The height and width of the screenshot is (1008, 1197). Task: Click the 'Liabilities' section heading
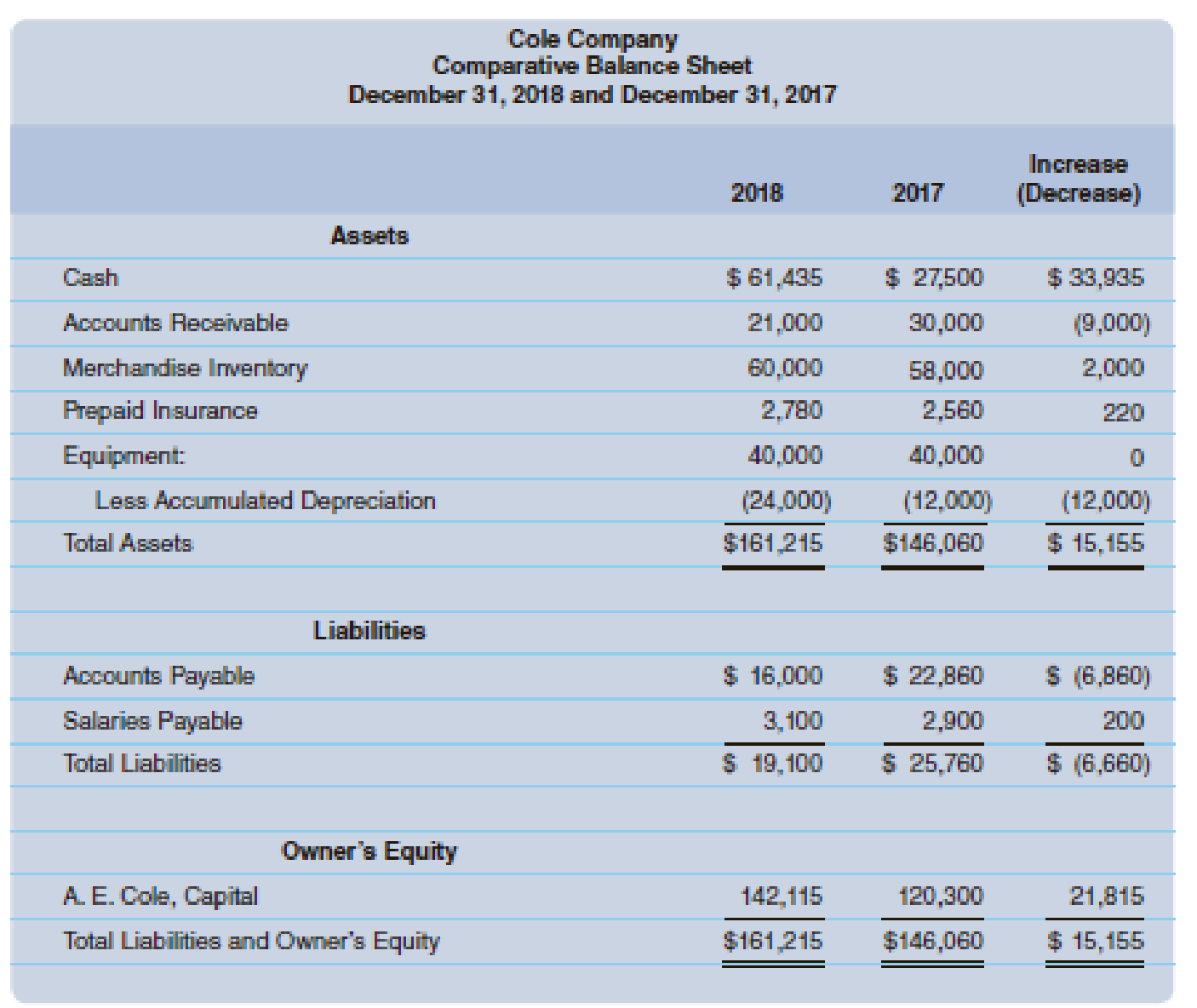click(x=369, y=631)
